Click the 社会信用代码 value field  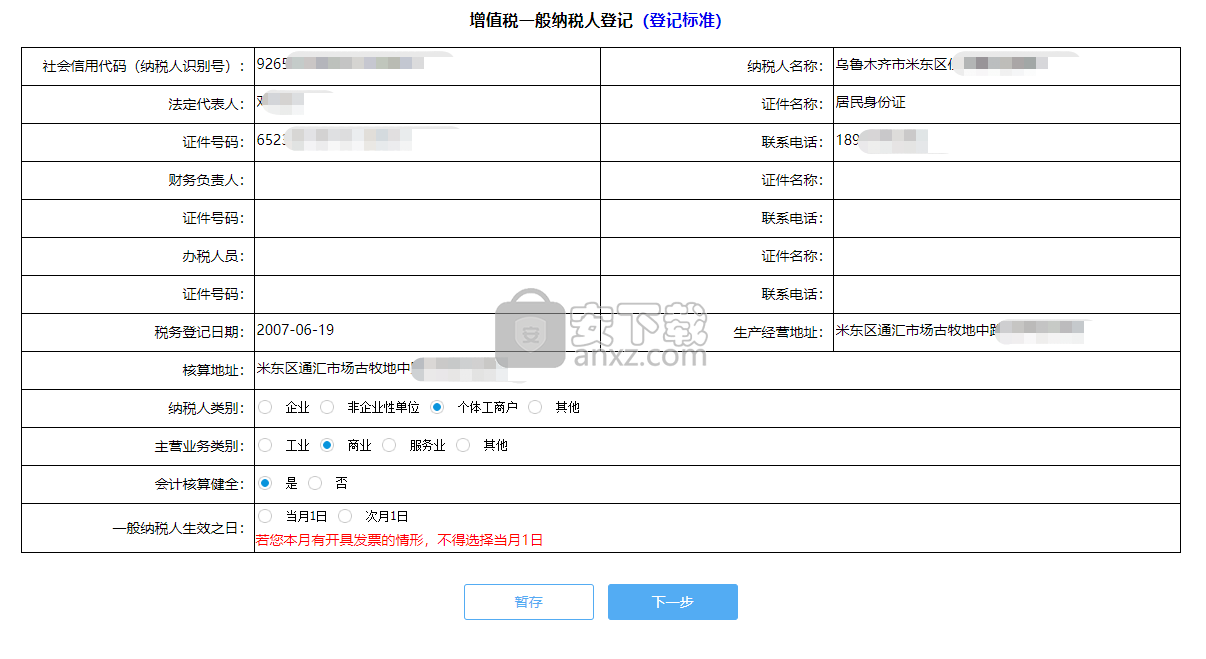tap(427, 67)
